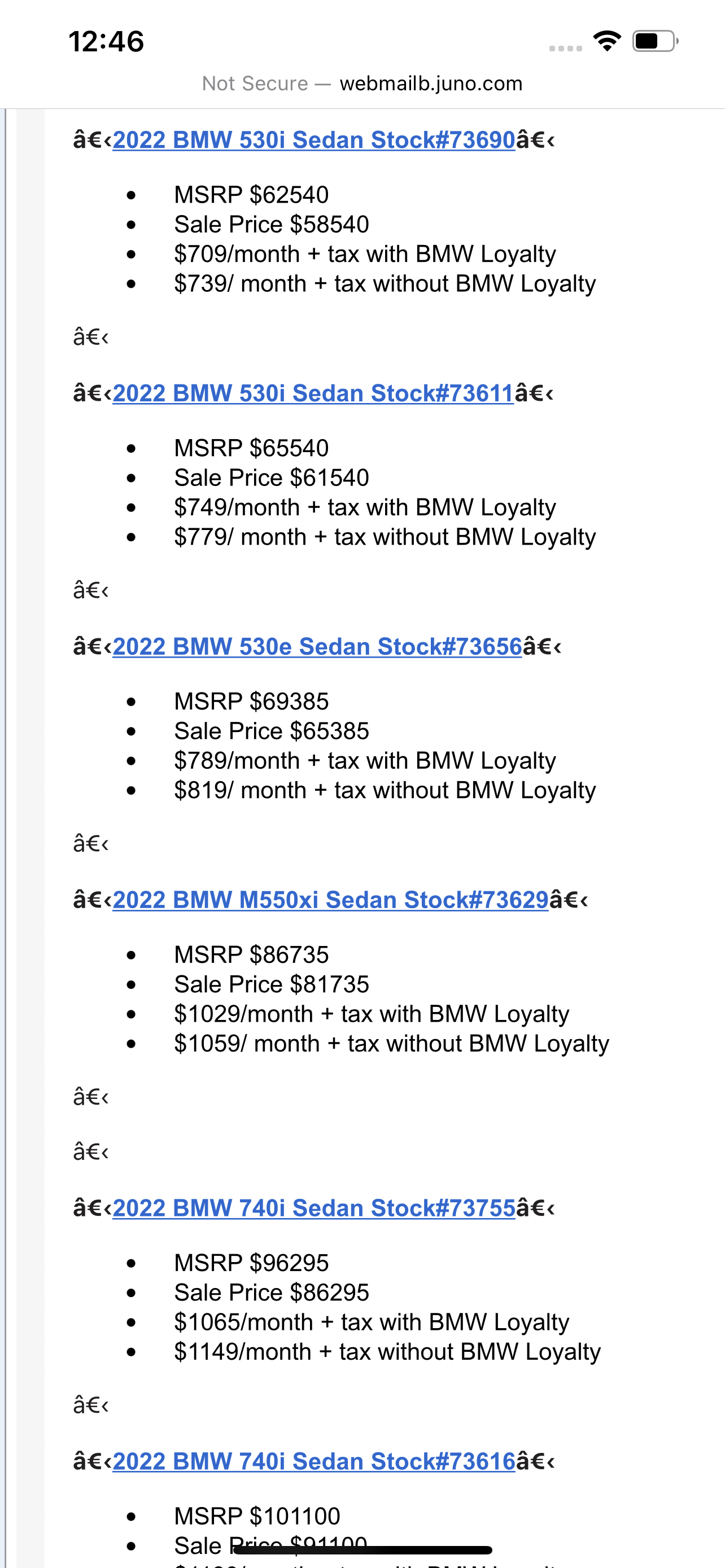Tap the 12:46 clock in status bar

point(107,41)
